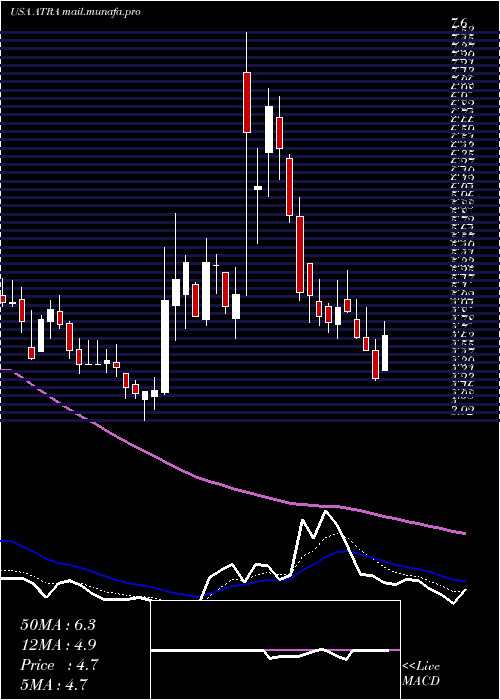
Task: Select the tallest red candlestick at the peak
Action: click(246, 102)
